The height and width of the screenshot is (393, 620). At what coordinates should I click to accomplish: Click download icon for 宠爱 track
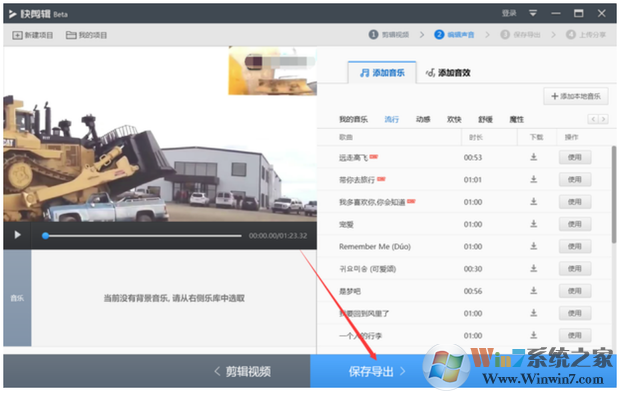(533, 224)
